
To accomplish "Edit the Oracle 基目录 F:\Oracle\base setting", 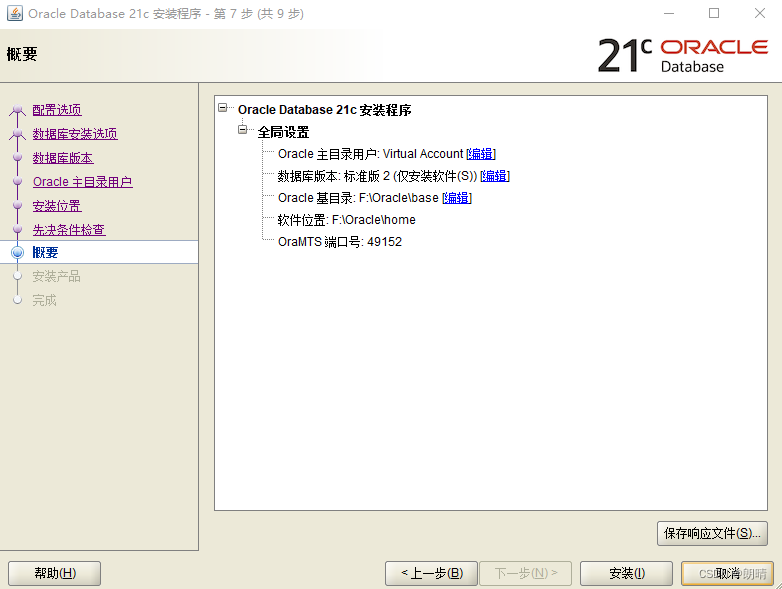I will tap(457, 198).
